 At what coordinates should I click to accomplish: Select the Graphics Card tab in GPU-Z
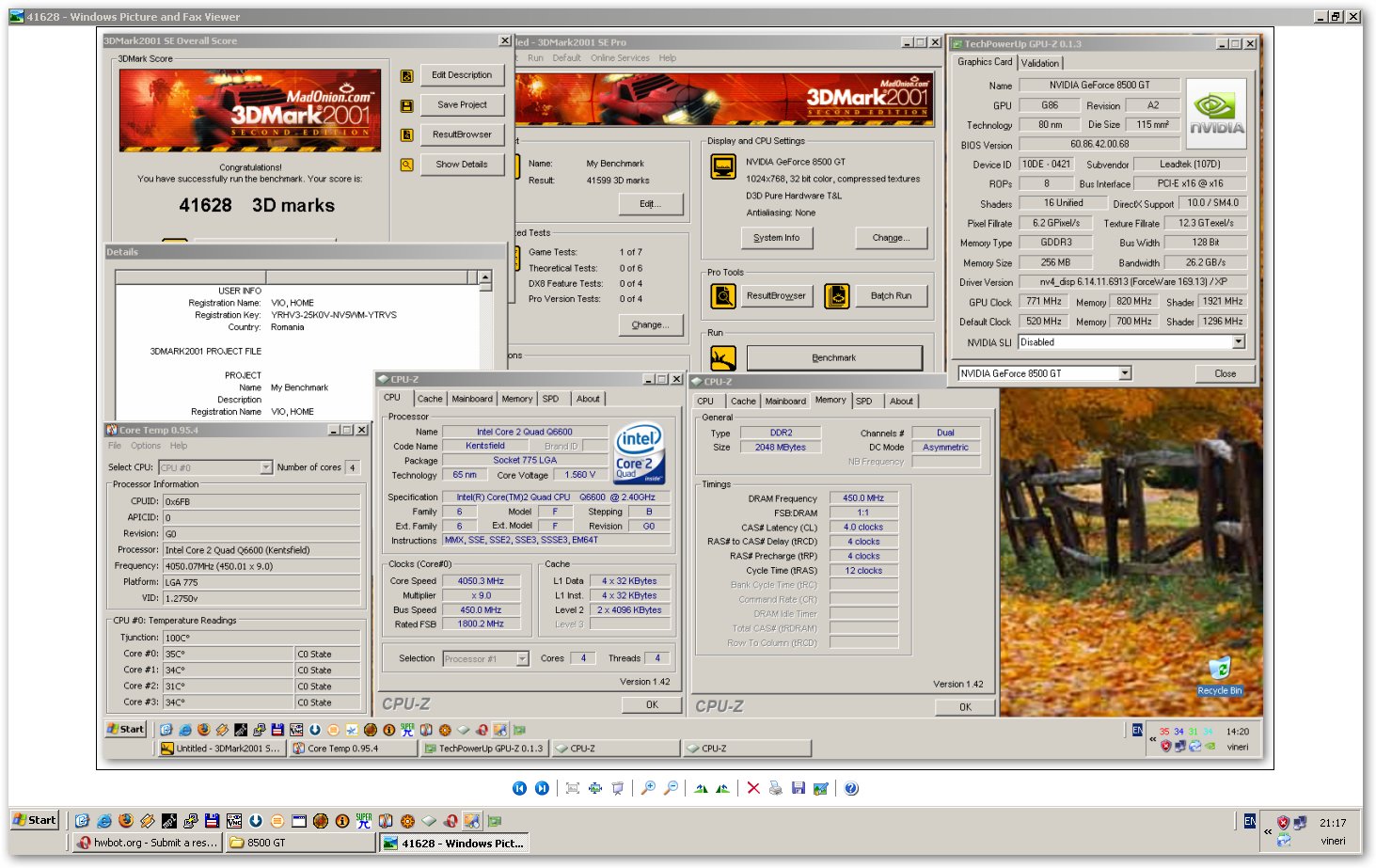click(x=984, y=62)
